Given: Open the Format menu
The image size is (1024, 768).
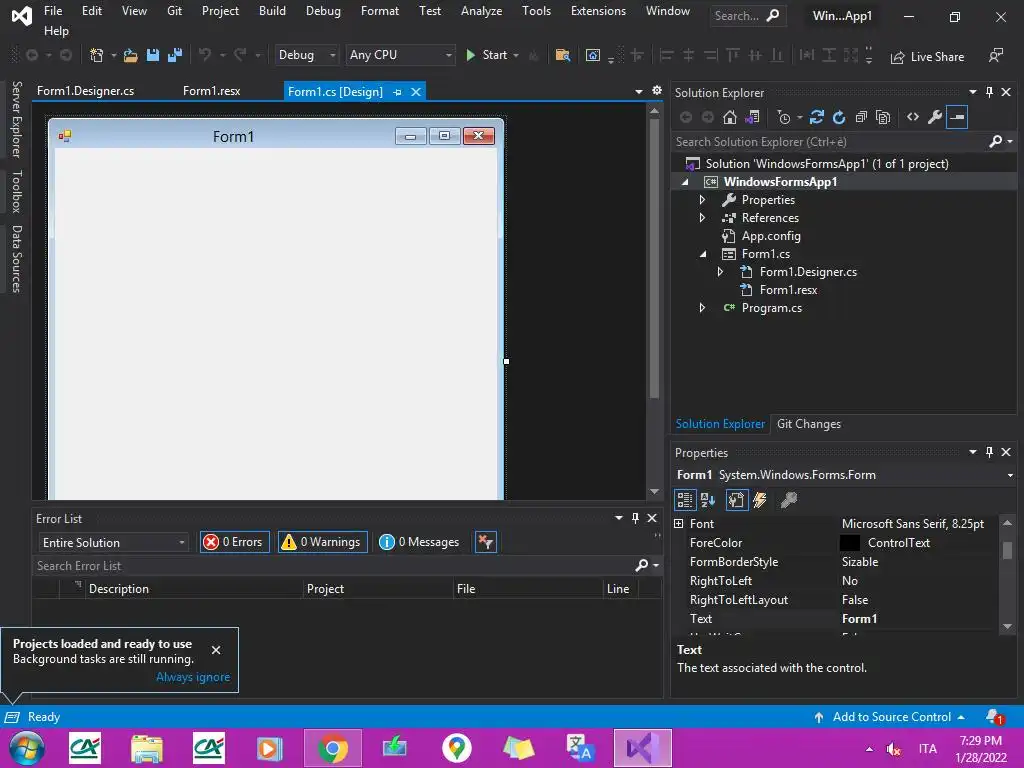Looking at the screenshot, I should pos(379,11).
